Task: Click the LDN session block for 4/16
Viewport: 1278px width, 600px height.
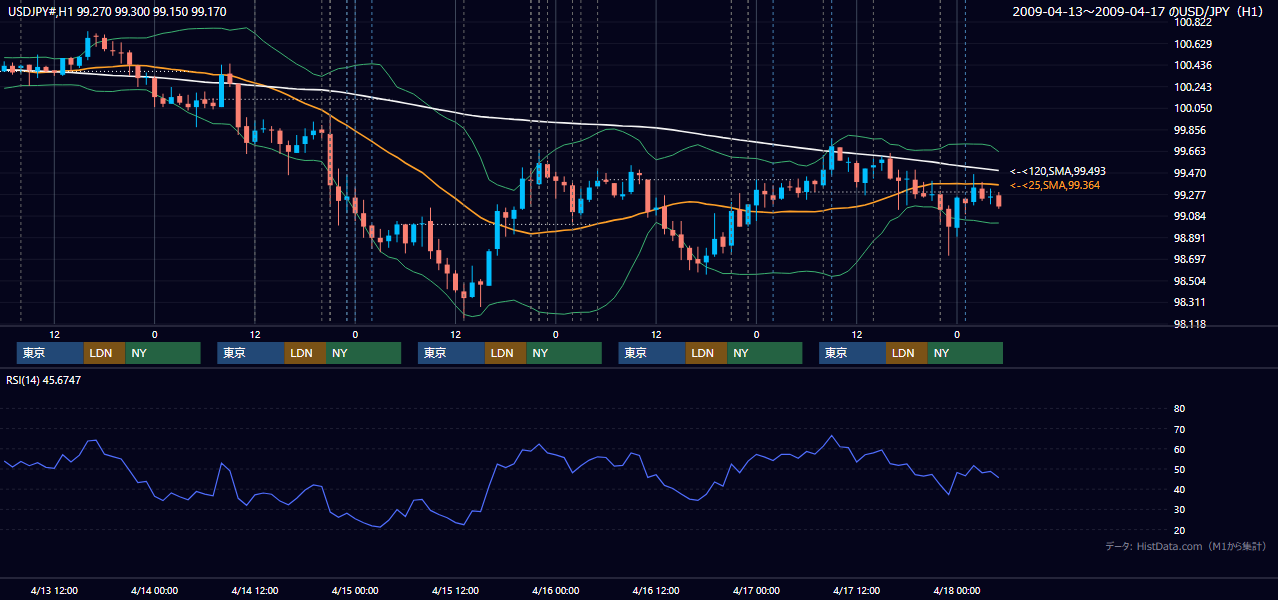Action: [x=707, y=353]
